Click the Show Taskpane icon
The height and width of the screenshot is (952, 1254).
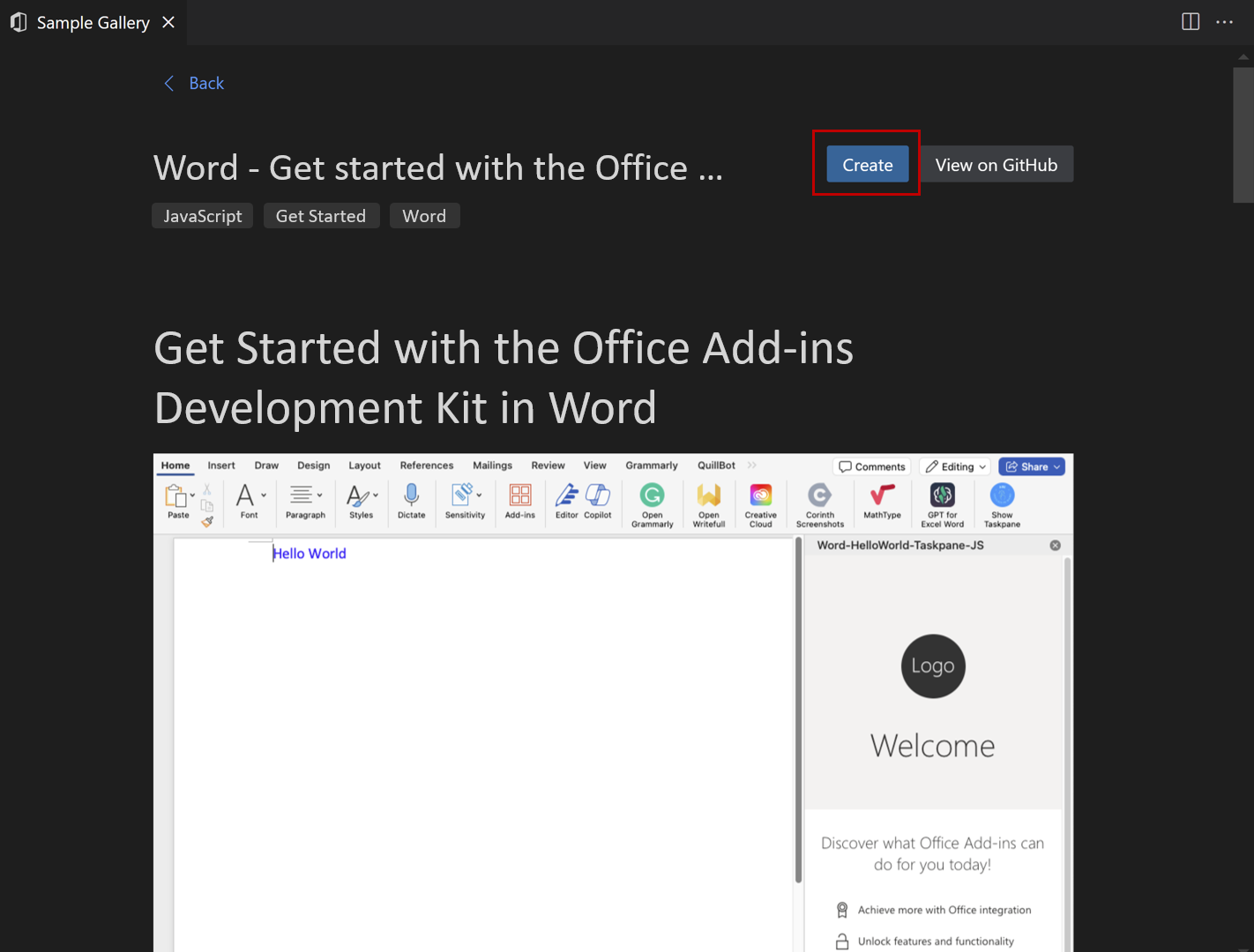tap(1003, 495)
